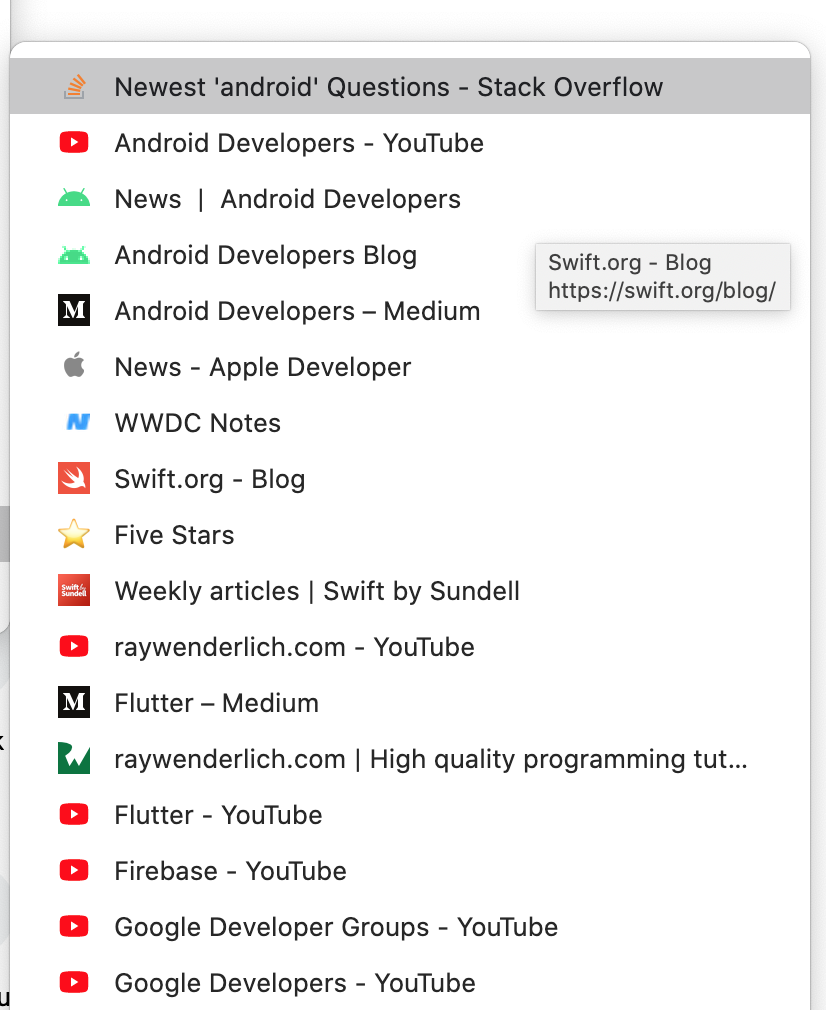Open News - Apple Developer bookmark
The width and height of the screenshot is (826, 1010).
(x=410, y=367)
